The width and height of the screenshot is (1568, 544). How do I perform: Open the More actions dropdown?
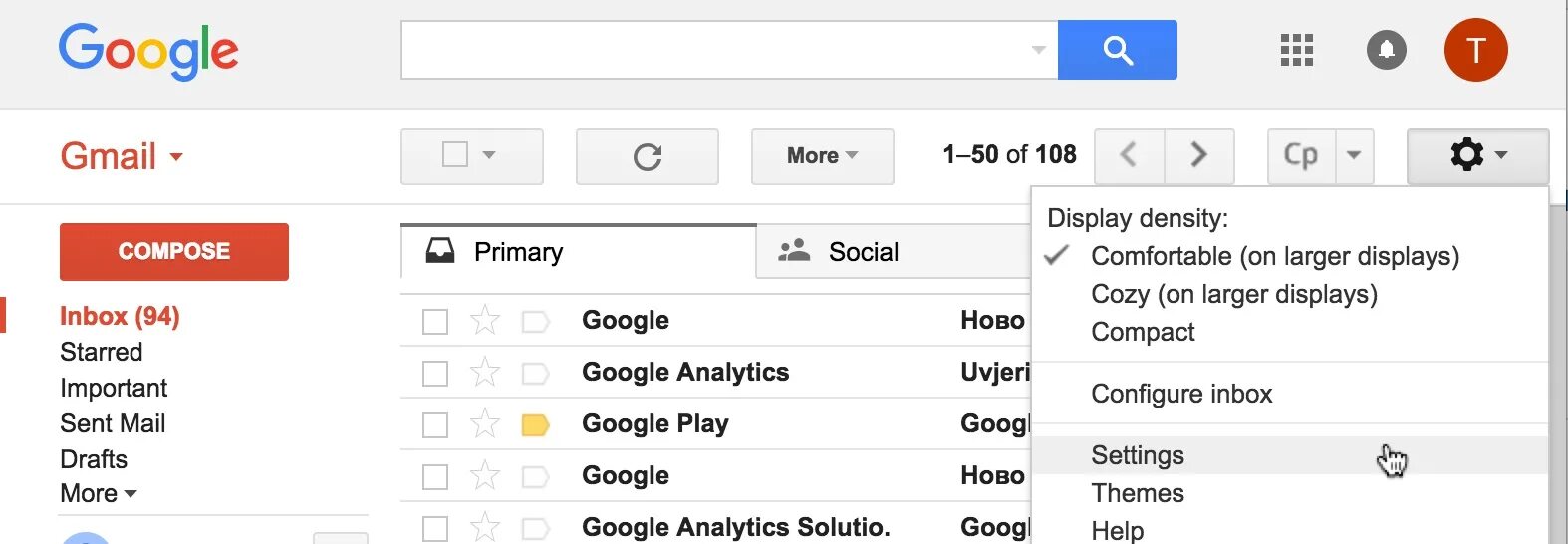[x=822, y=156]
